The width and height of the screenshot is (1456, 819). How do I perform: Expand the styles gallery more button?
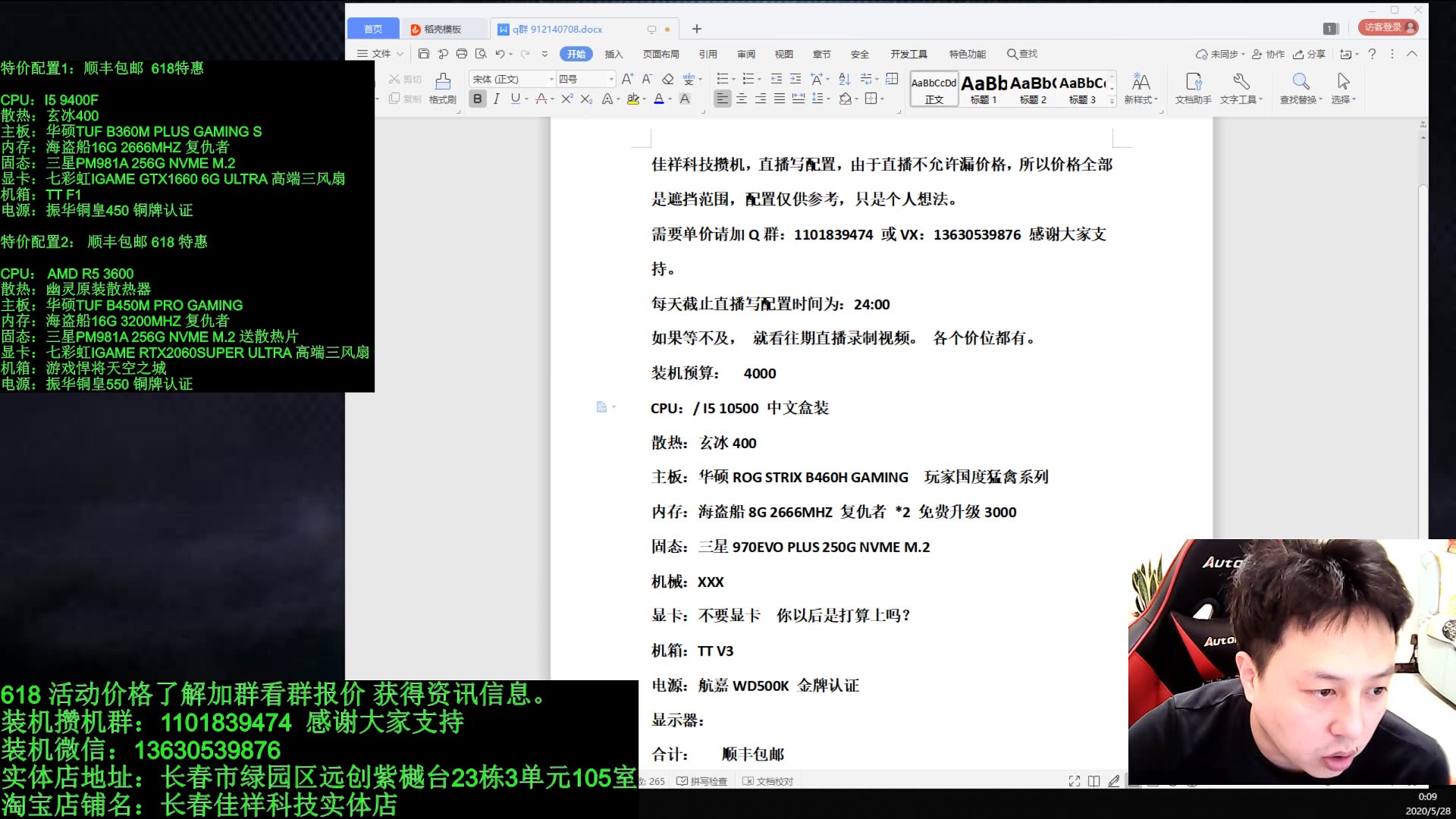point(1112,100)
